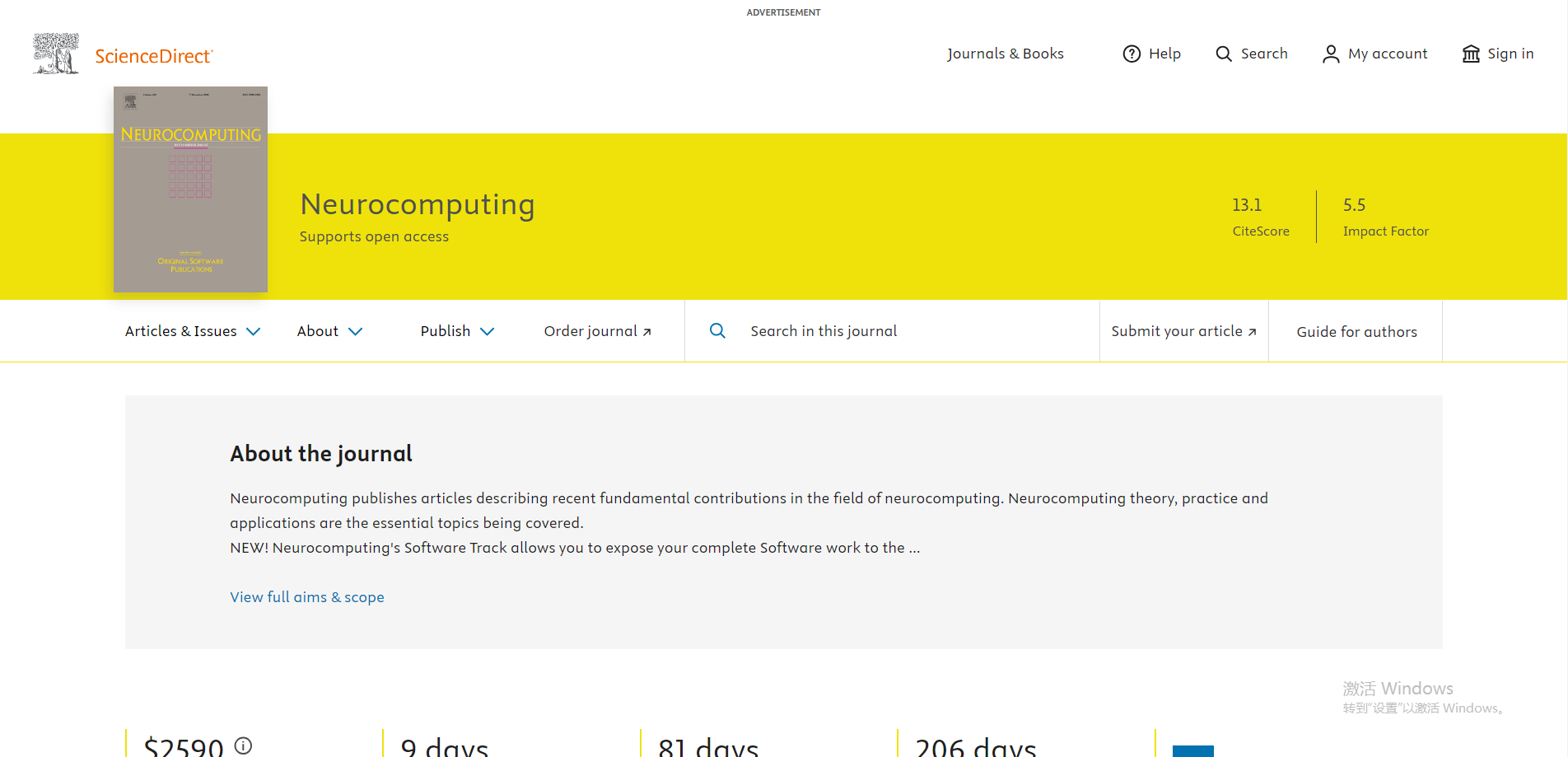Open Journals & Books page
1568x757 pixels.
(1006, 54)
